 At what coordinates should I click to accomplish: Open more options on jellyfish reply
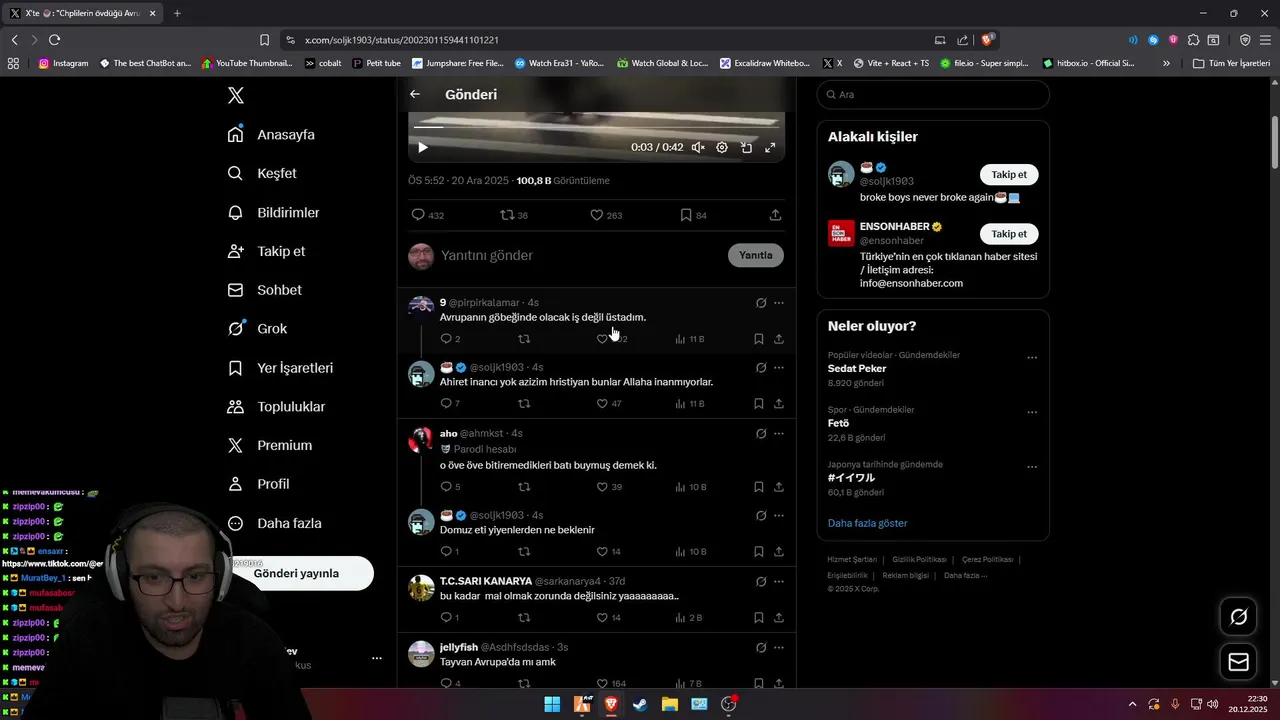(779, 647)
